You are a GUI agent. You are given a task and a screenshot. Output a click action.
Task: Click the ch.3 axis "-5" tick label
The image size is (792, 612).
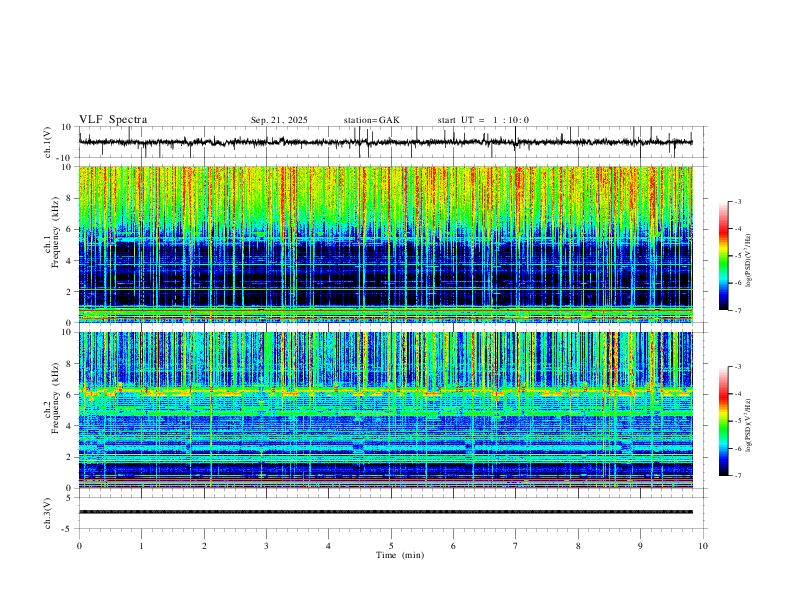click(x=68, y=529)
